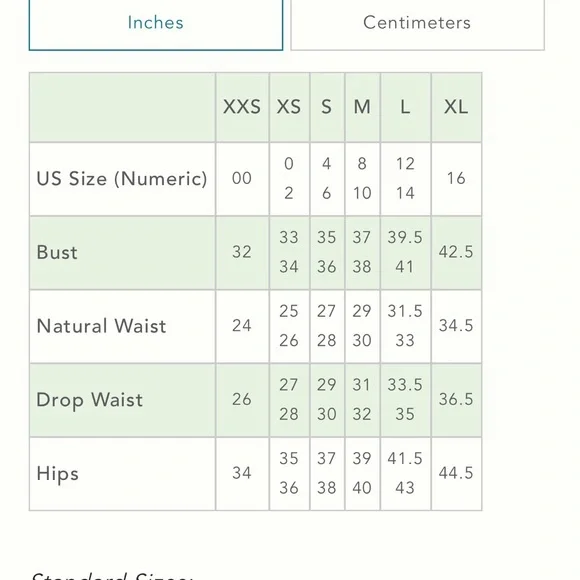
Task: Click the XXS US size 00 cell
Action: click(x=242, y=179)
